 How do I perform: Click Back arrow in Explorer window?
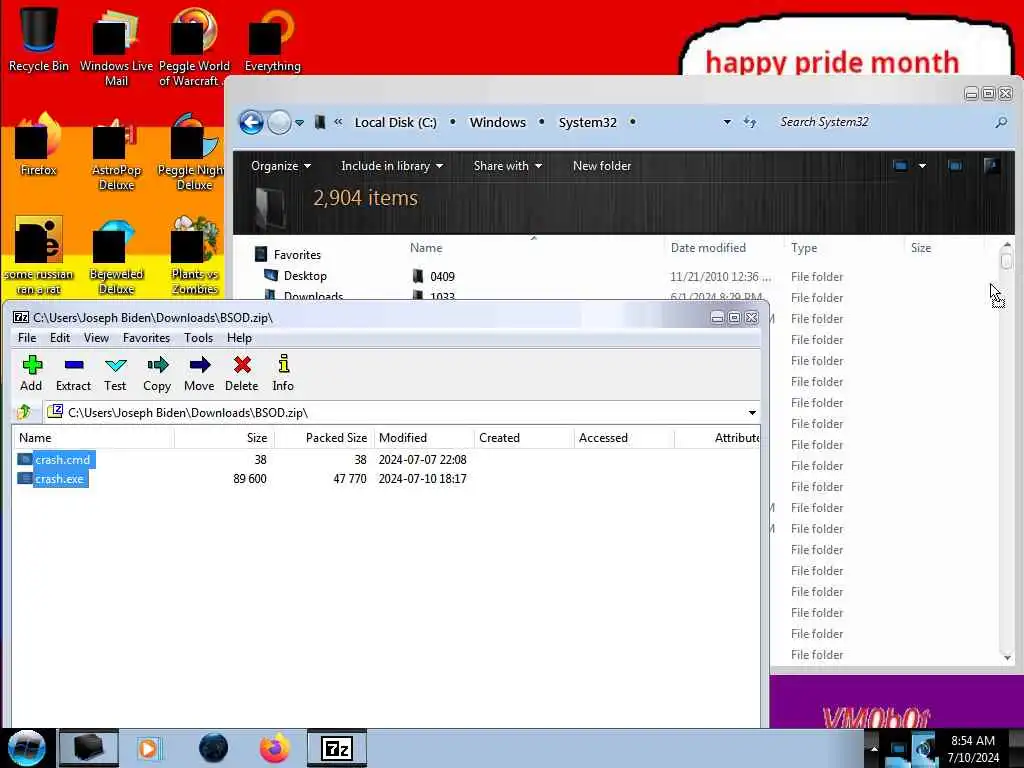click(x=251, y=122)
